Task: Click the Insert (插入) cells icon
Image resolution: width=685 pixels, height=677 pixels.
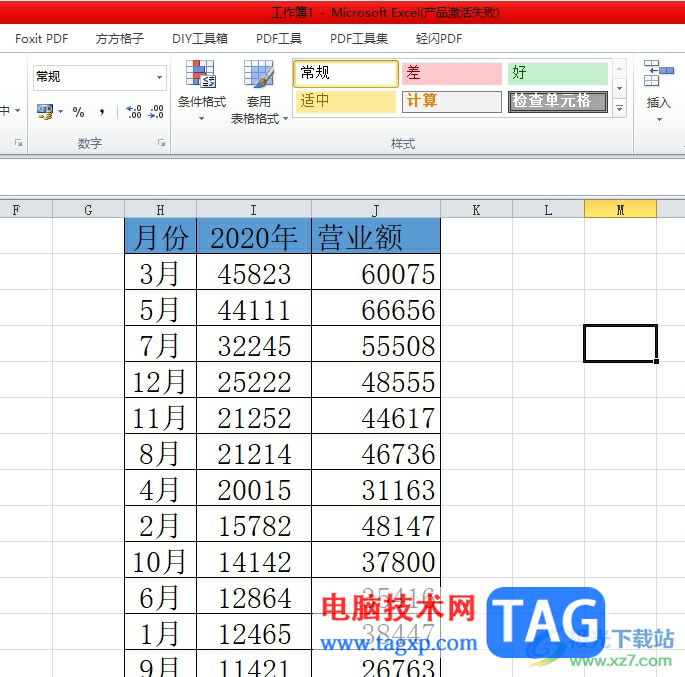Action: (658, 73)
